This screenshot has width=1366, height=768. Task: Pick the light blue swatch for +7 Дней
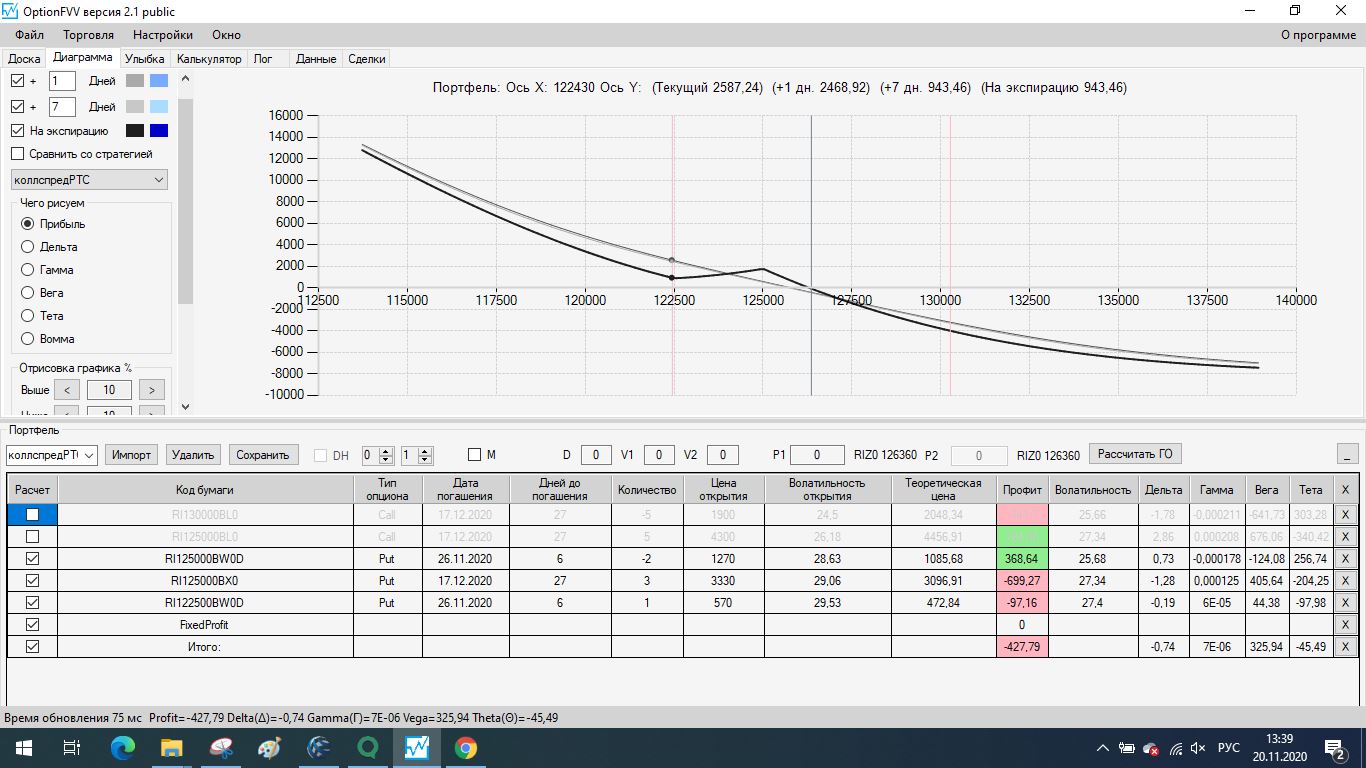click(x=159, y=106)
